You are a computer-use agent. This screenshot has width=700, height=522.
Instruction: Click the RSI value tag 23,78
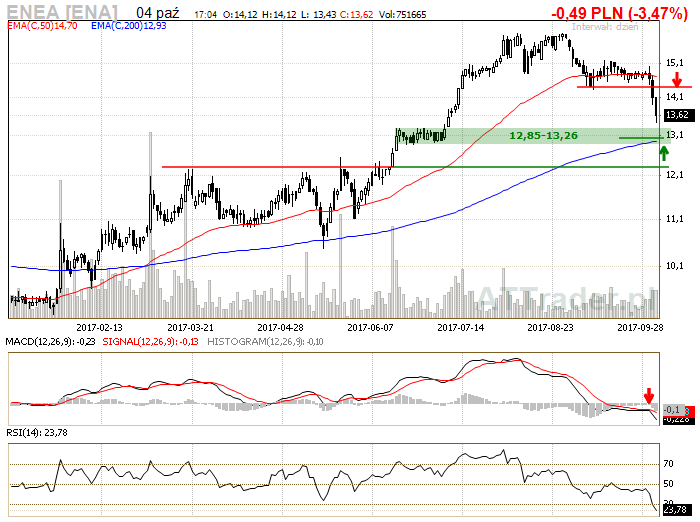[x=675, y=509]
